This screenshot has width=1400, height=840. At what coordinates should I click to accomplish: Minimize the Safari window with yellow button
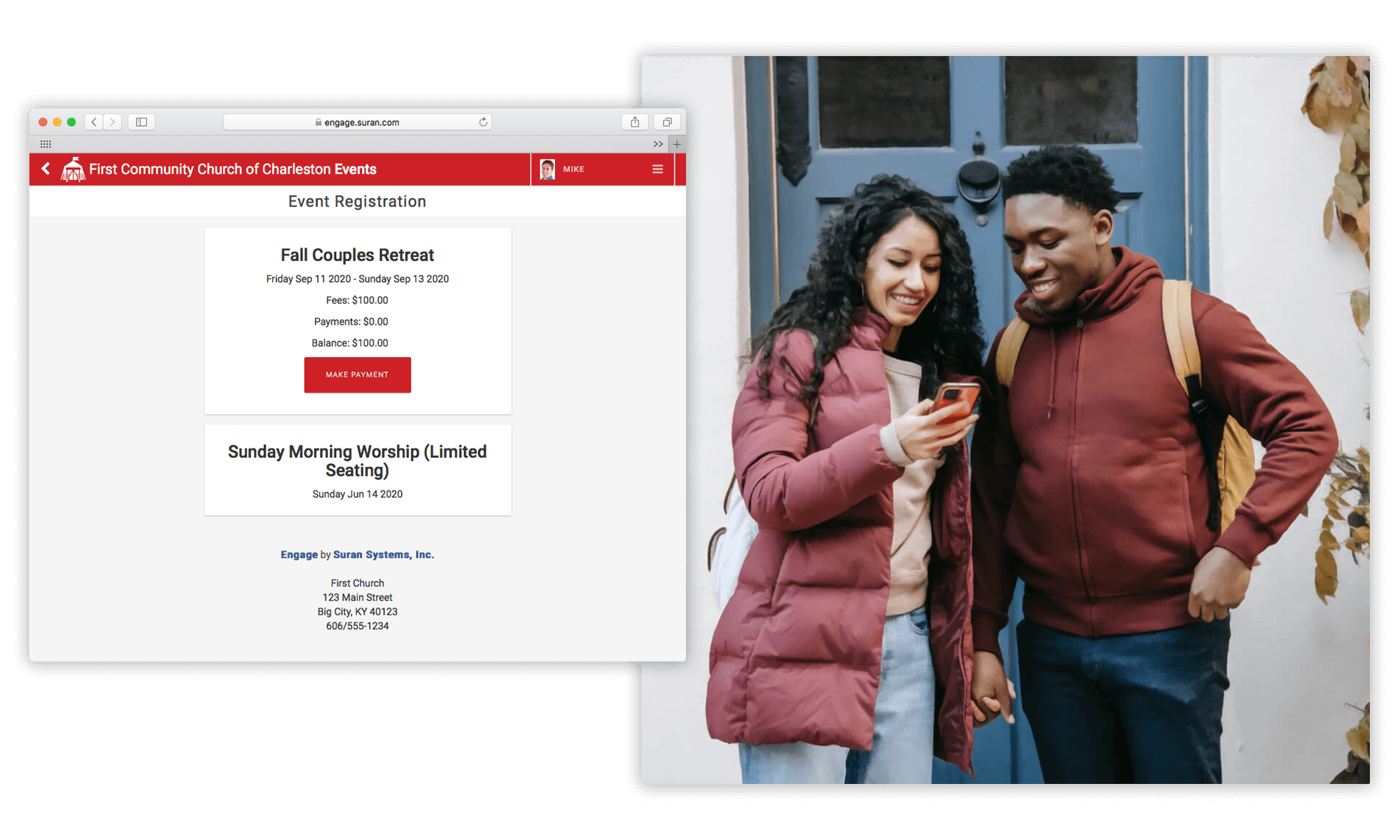click(57, 122)
